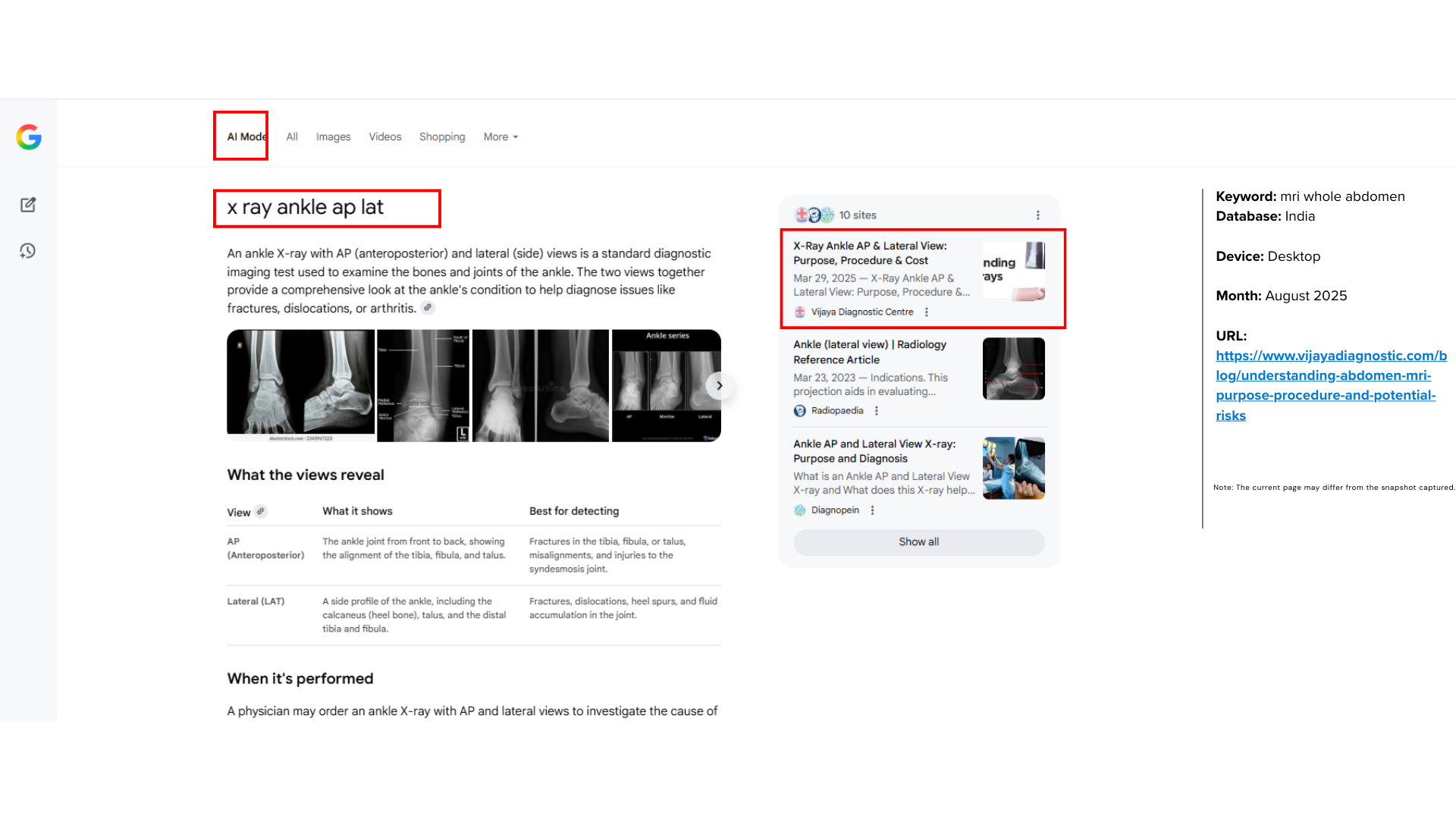Switch to the Images tab
This screenshot has height=819, width=1456.
click(x=333, y=137)
